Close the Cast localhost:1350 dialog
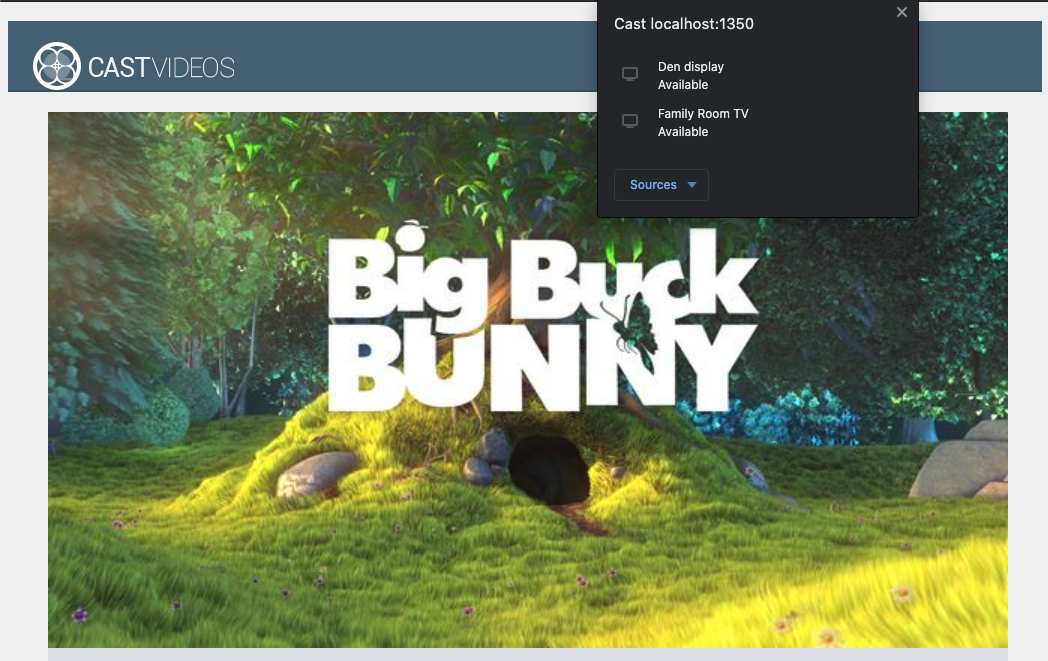This screenshot has height=661, width=1048. 901,12
